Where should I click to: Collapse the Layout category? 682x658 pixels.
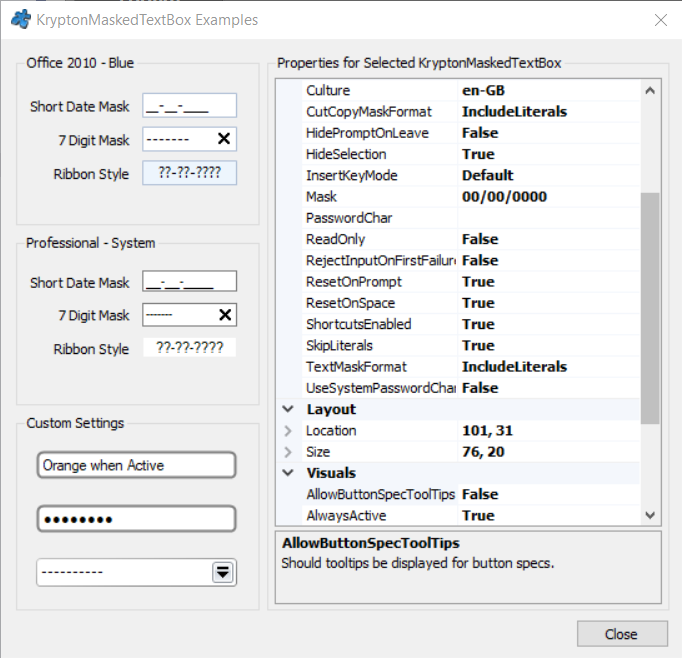click(288, 409)
